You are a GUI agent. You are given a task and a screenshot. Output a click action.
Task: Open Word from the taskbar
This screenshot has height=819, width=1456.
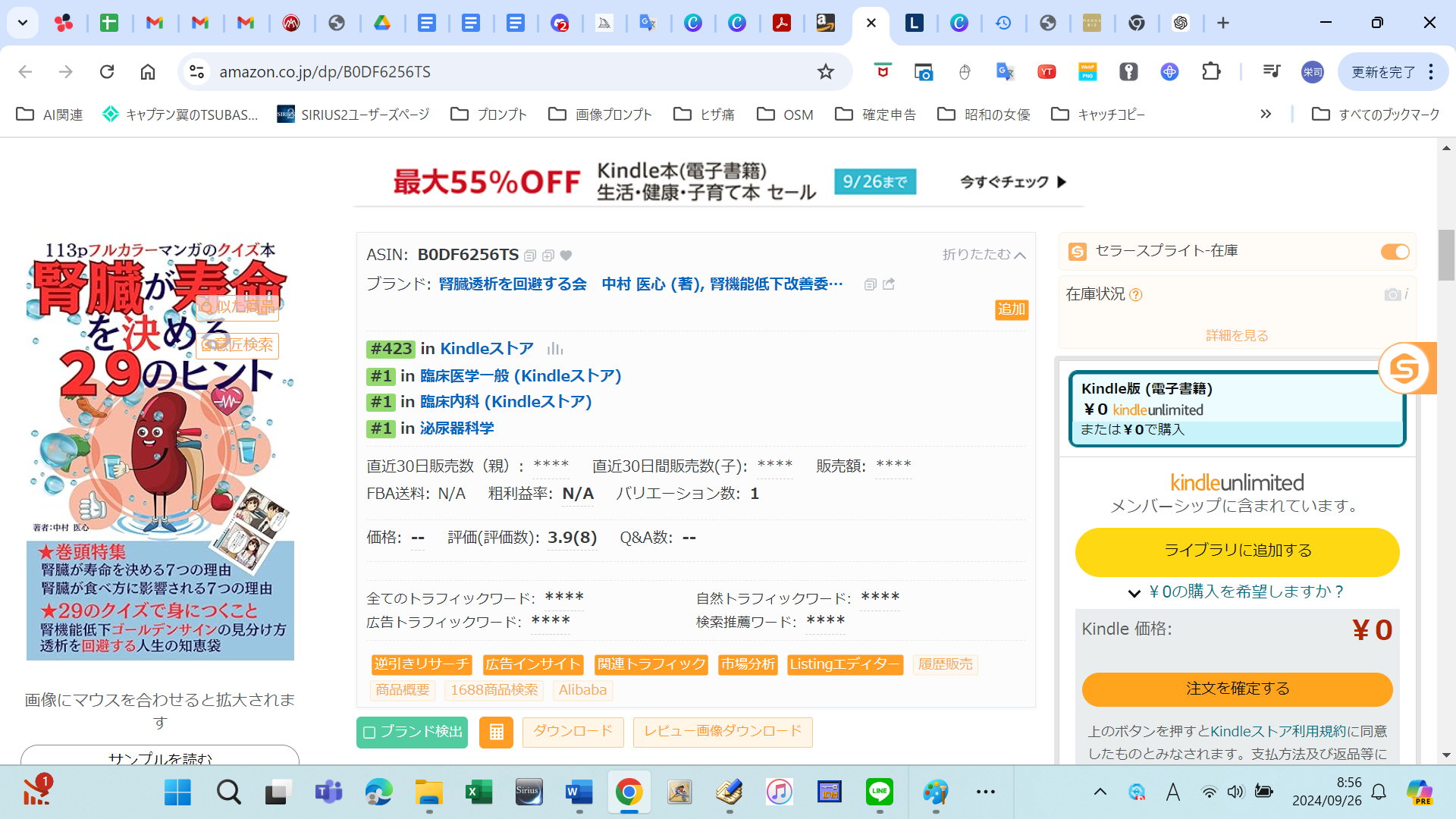(x=579, y=792)
